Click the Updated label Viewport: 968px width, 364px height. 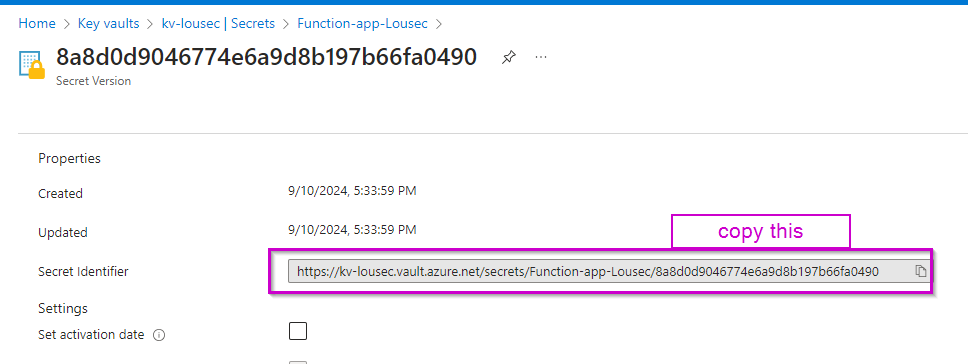pos(63,233)
